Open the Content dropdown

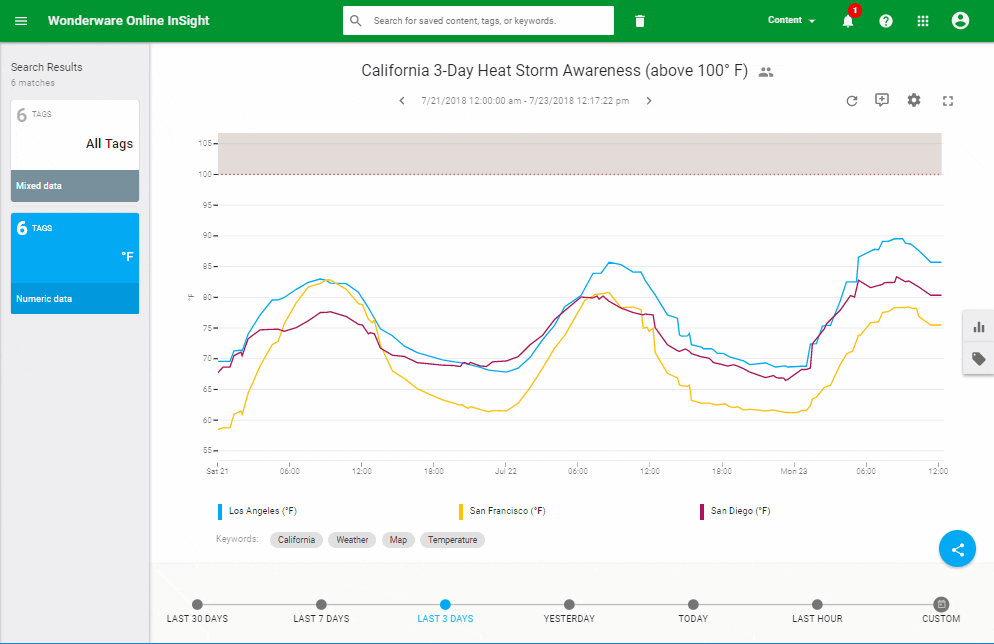coord(791,20)
